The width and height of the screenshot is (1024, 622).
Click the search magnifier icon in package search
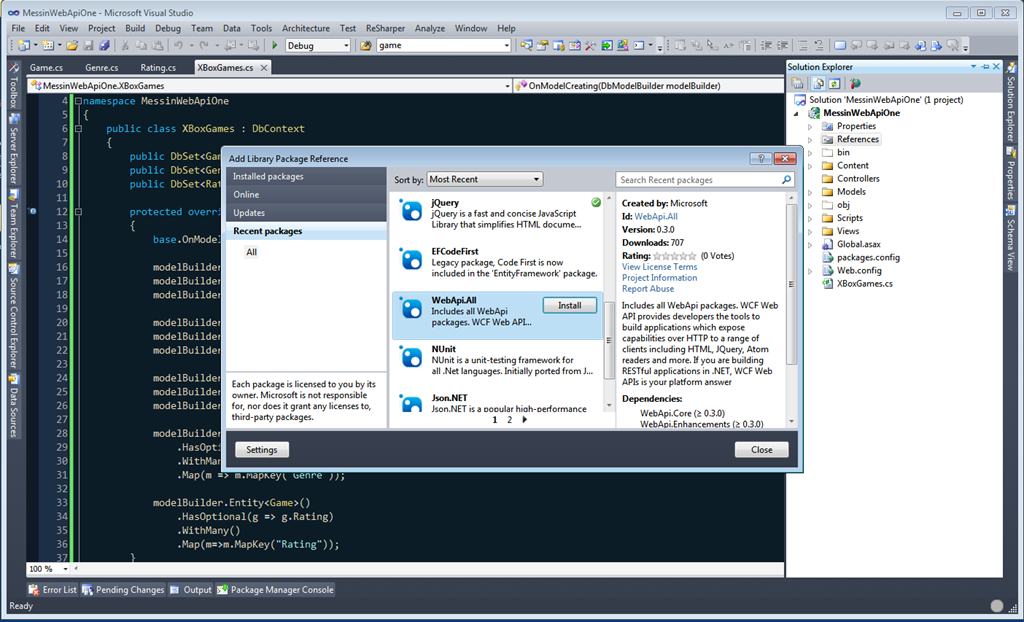786,180
